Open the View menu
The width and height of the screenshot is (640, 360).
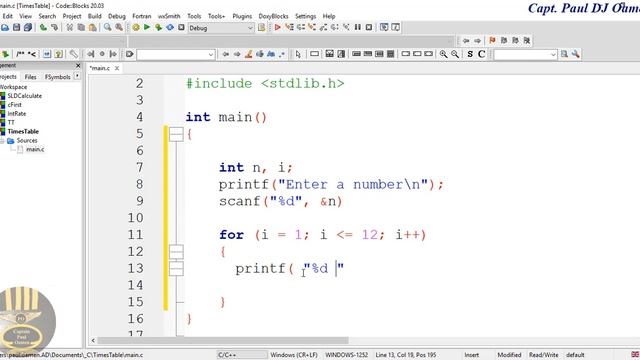click(x=25, y=16)
